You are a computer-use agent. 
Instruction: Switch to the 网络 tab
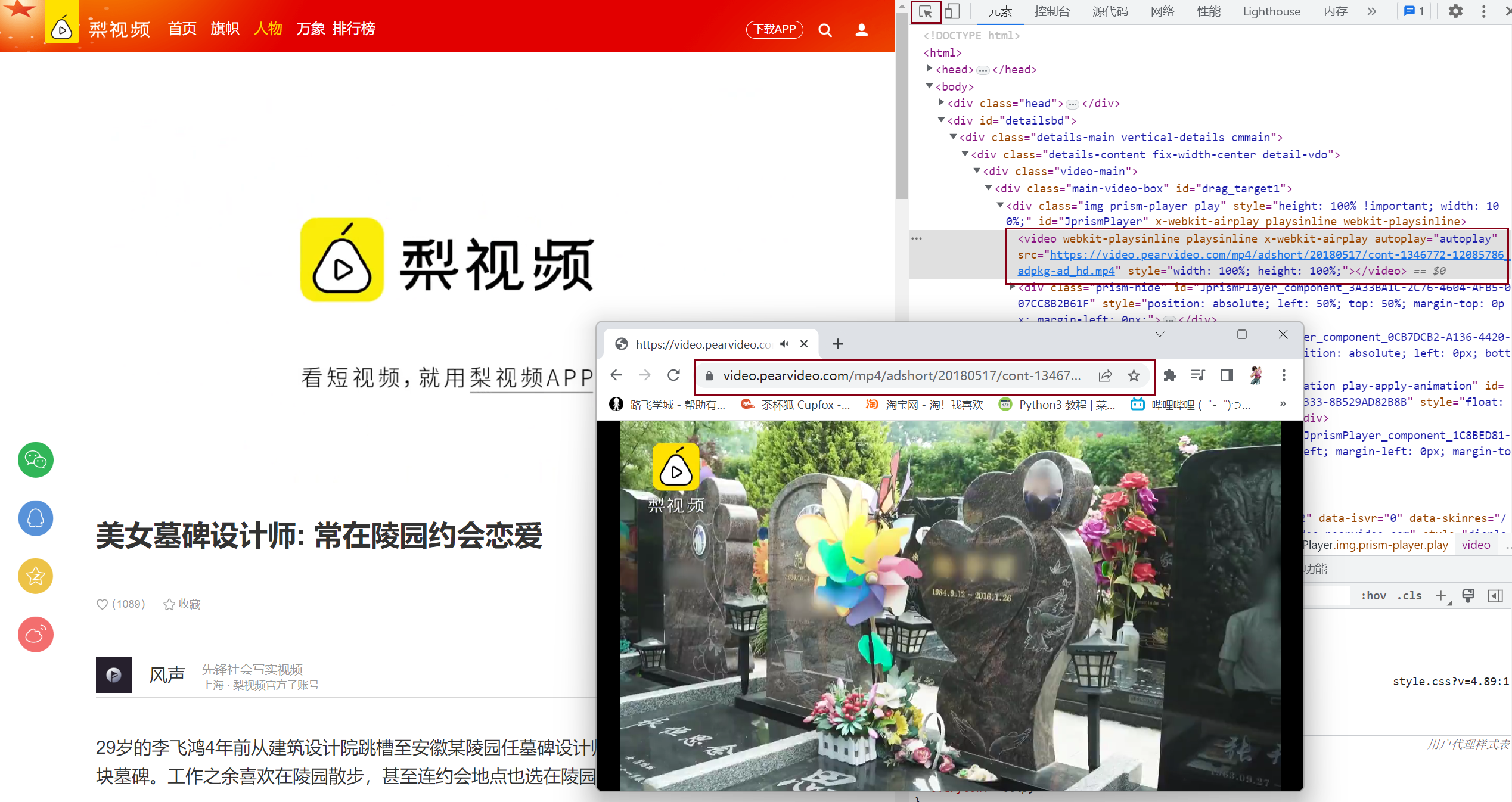(1162, 11)
